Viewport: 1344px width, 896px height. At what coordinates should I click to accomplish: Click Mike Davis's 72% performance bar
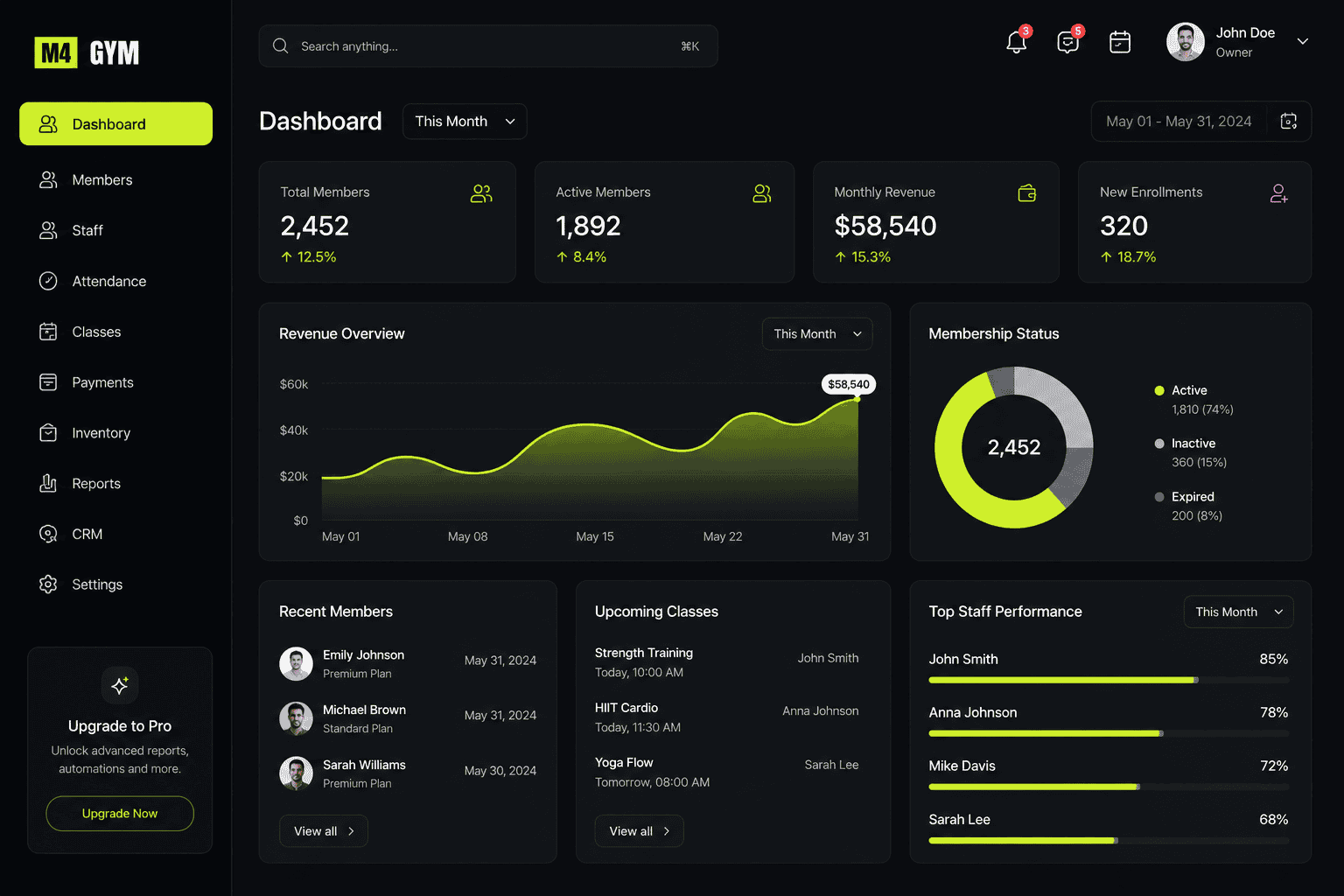1109,787
